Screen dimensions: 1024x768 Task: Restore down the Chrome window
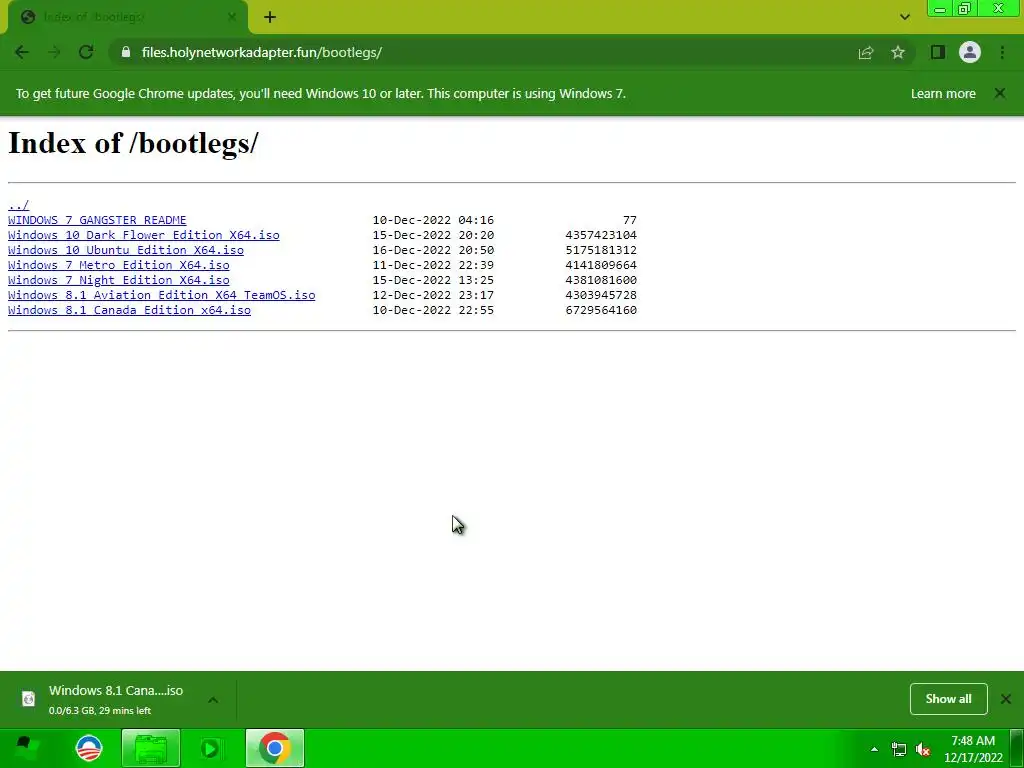pyautogui.click(x=965, y=9)
